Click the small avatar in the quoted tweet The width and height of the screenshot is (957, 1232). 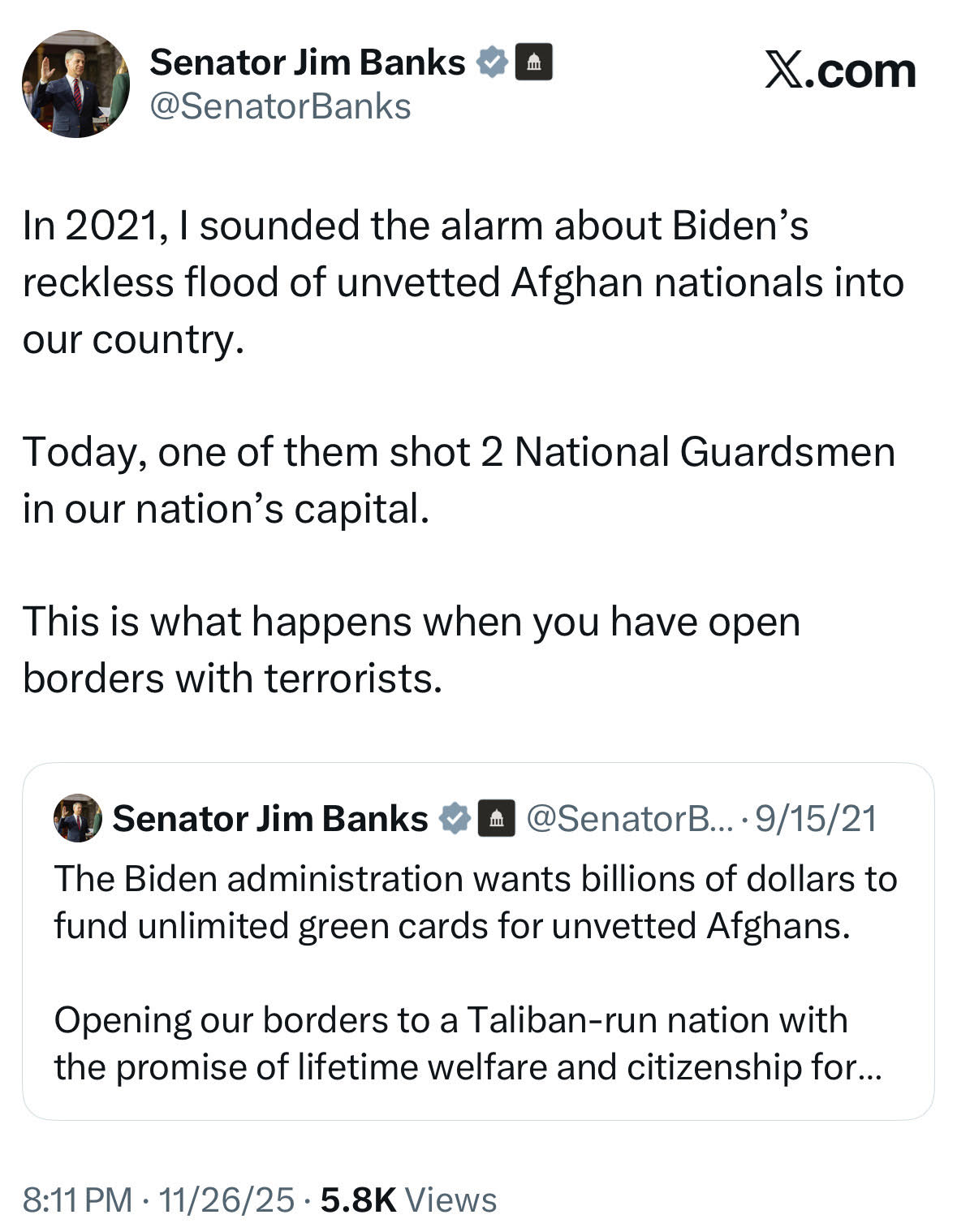point(78,818)
